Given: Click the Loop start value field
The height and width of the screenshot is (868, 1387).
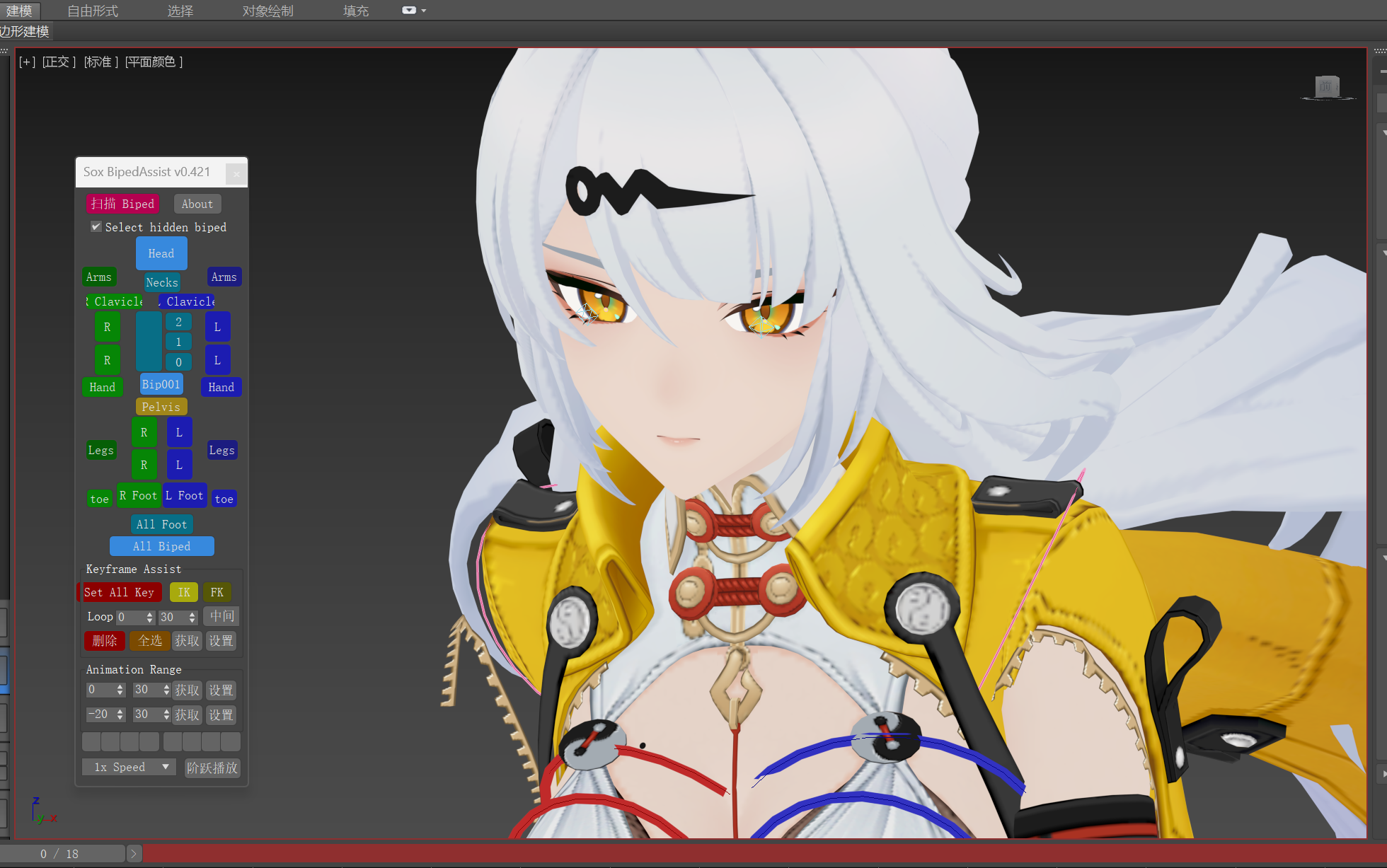Looking at the screenshot, I should (x=130, y=617).
